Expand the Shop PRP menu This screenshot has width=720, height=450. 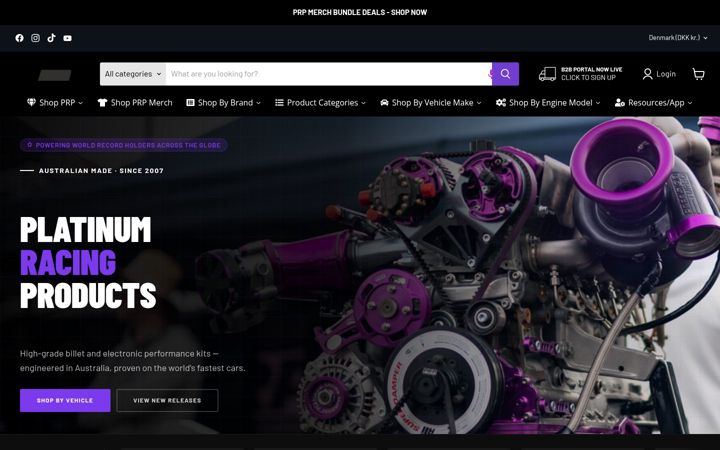pyautogui.click(x=55, y=102)
